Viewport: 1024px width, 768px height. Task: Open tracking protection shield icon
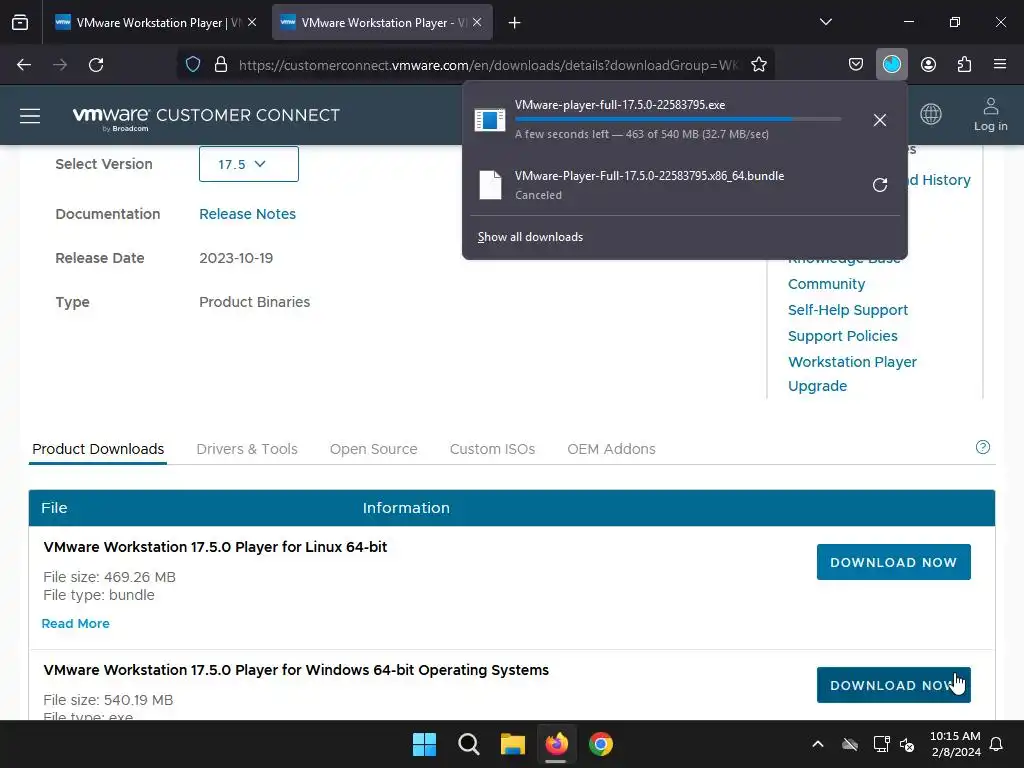(x=193, y=65)
